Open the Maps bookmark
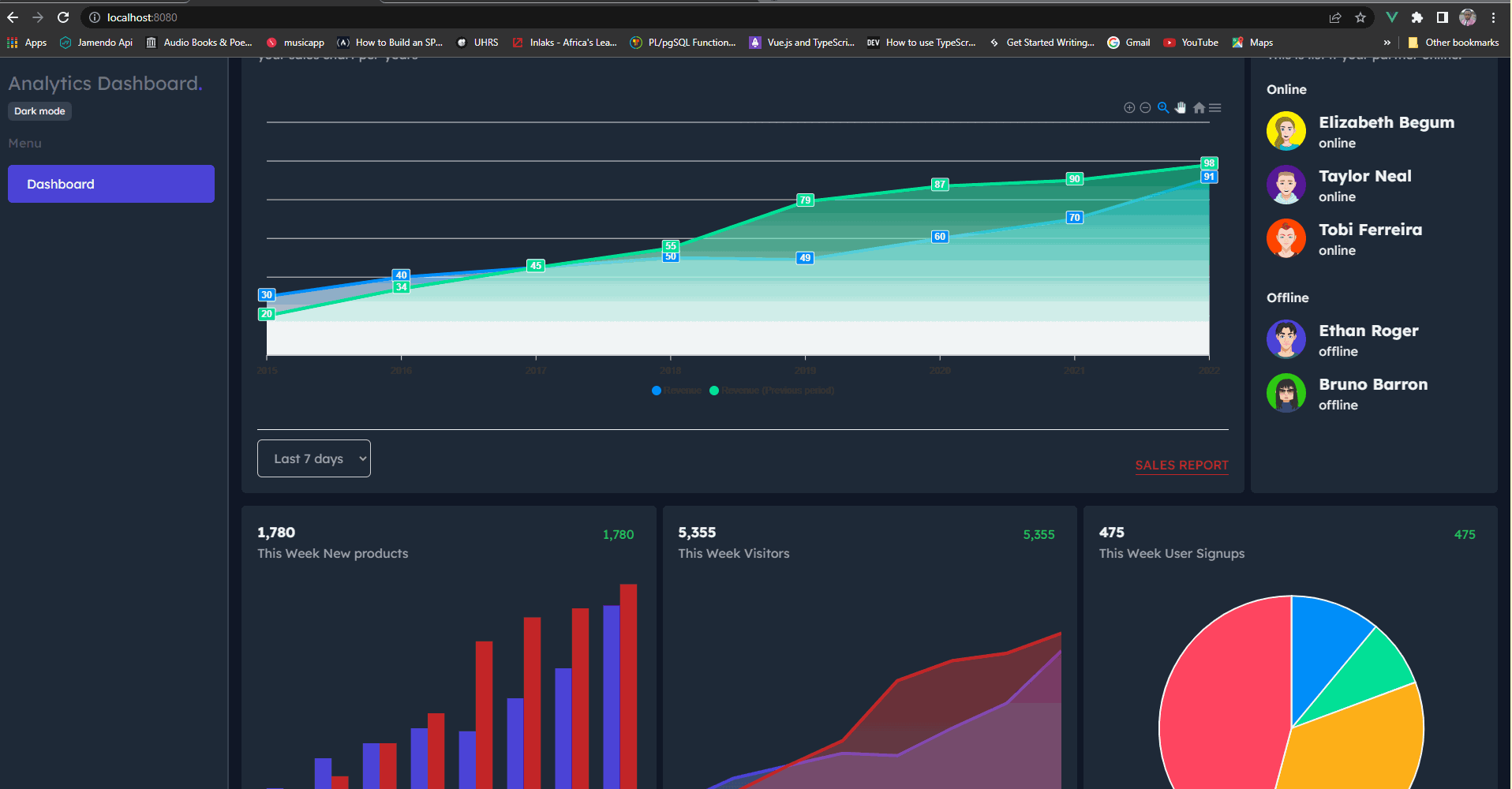The image size is (1512, 789). click(x=1252, y=43)
